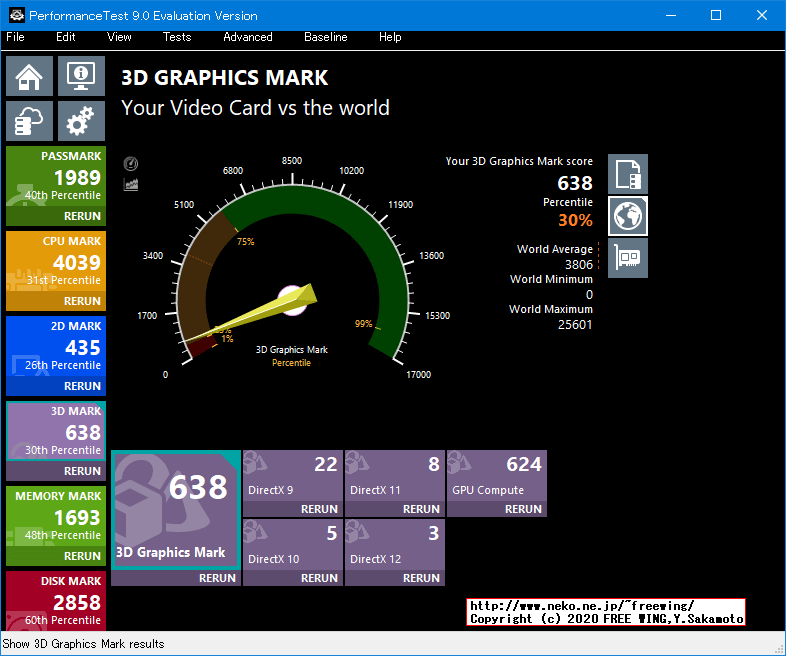
Task: Click the 30% percentile value
Action: (x=575, y=220)
